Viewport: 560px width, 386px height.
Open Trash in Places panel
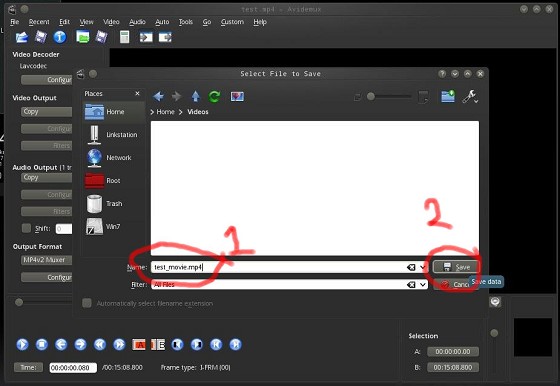click(114, 204)
